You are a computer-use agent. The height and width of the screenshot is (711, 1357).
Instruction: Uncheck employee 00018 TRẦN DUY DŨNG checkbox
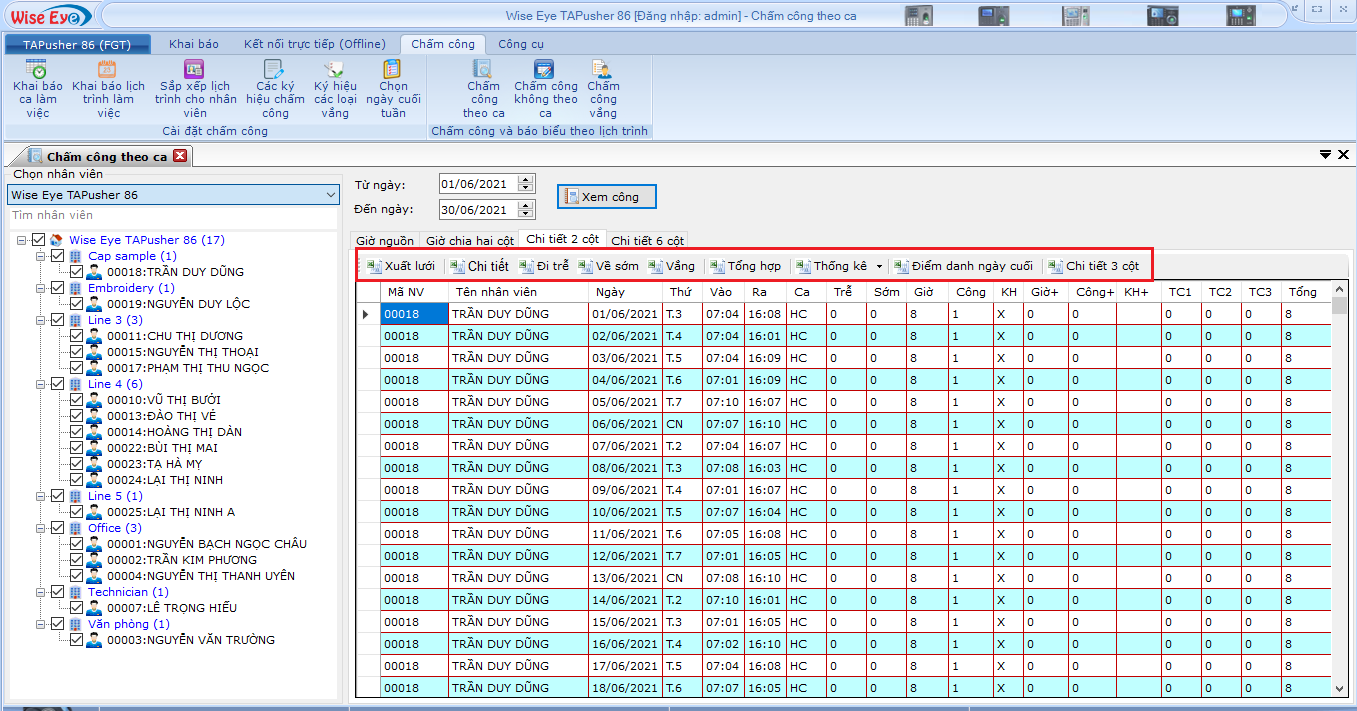[76, 272]
